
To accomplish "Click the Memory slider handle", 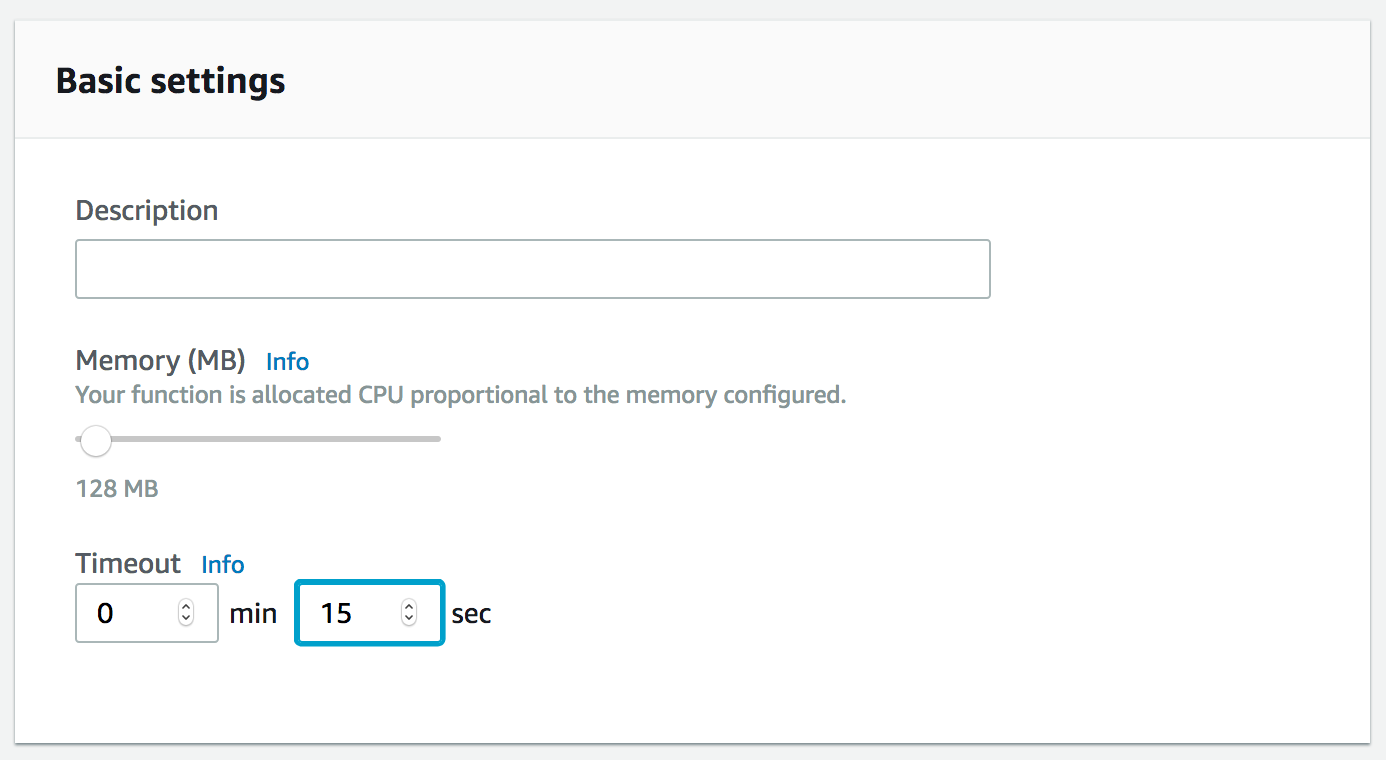I will (96, 440).
